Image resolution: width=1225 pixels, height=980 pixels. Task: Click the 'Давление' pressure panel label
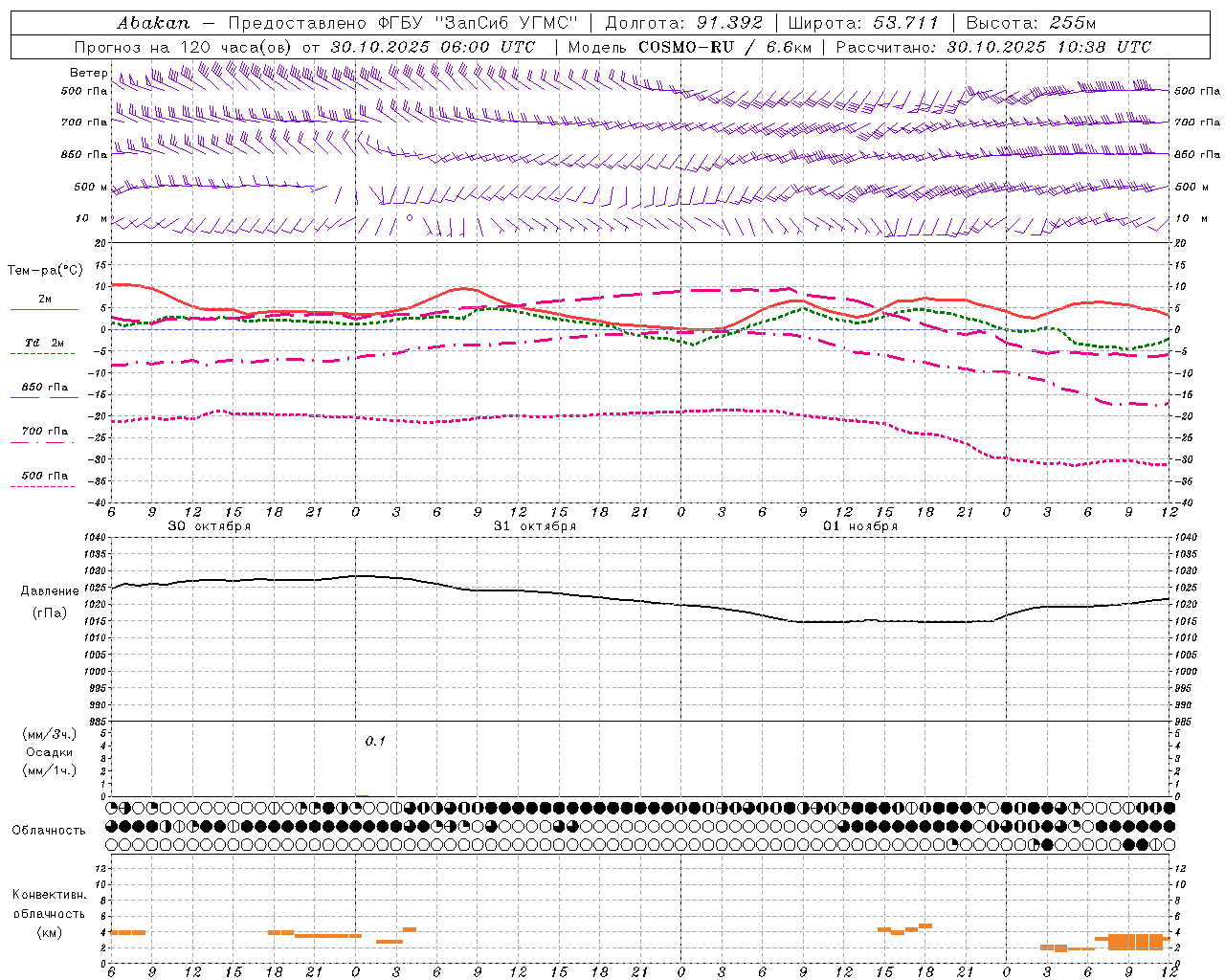tap(50, 591)
